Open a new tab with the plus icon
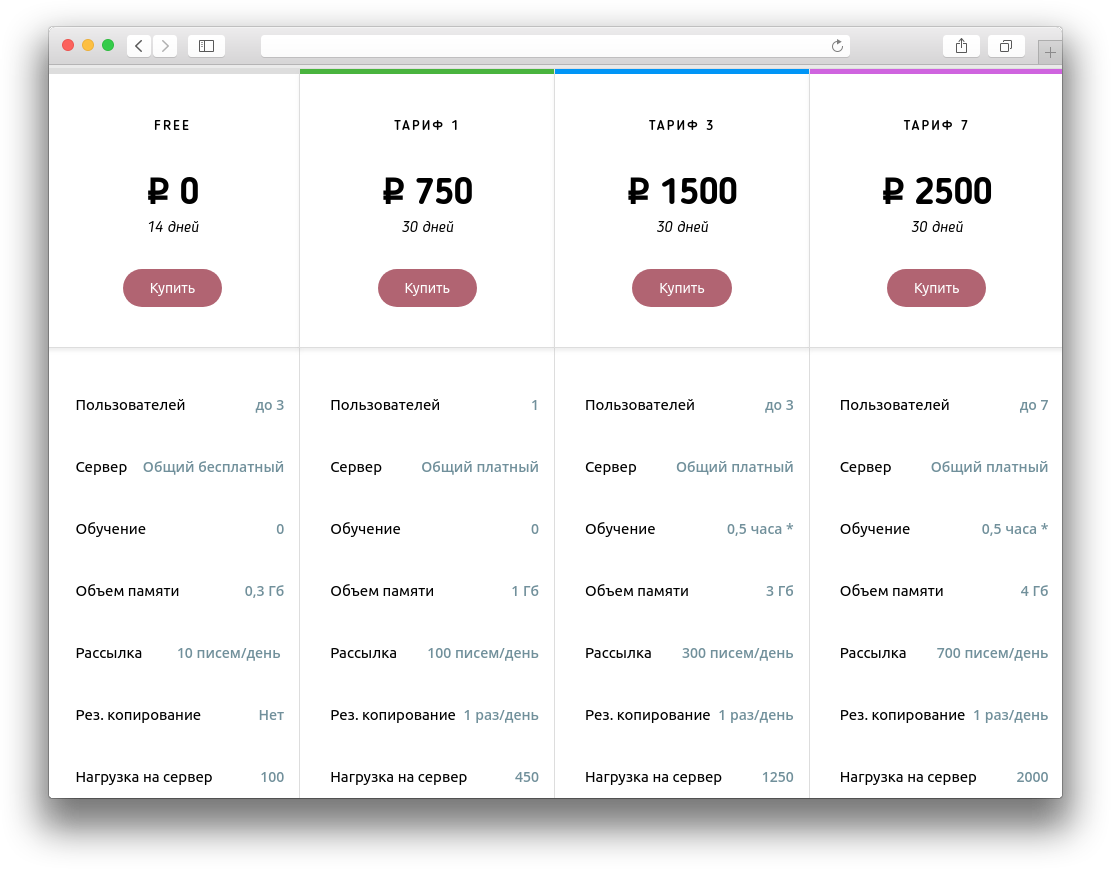 coord(1049,52)
